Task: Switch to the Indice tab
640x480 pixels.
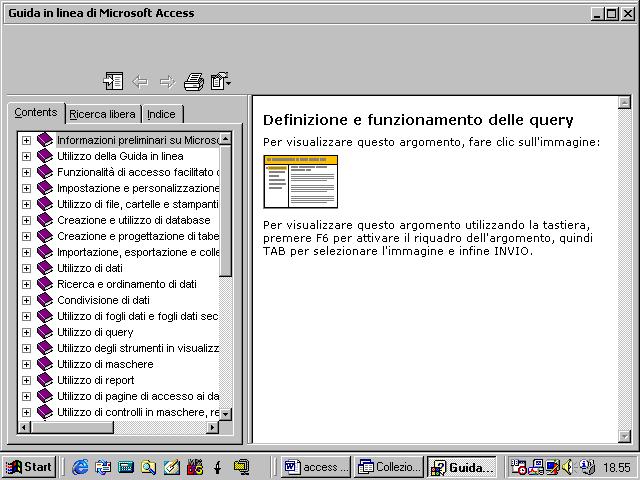Action: tap(161, 114)
